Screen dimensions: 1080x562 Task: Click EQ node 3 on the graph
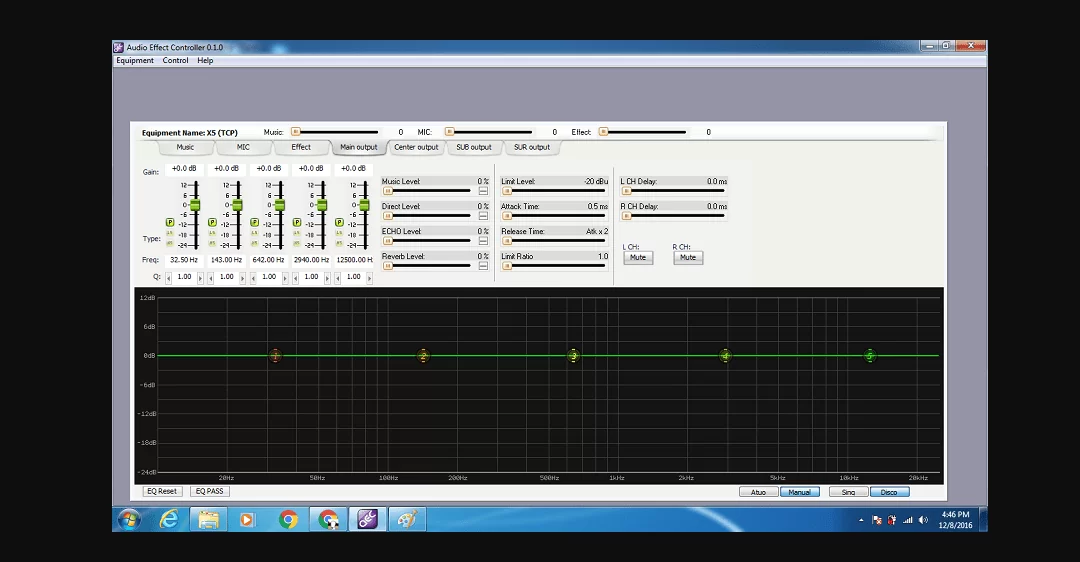click(573, 356)
